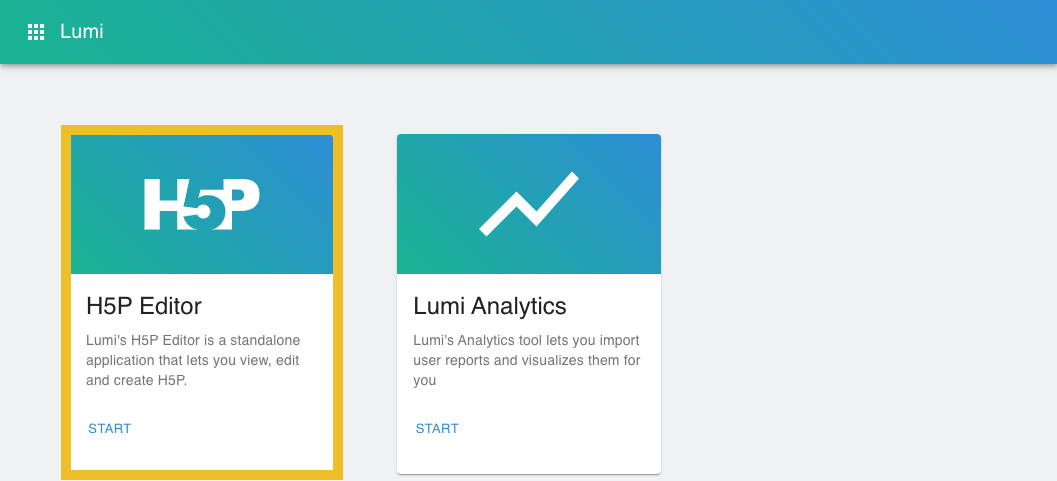The image size is (1057, 481).
Task: Click the blank space beside Lumi Analytics START
Action: (570, 429)
